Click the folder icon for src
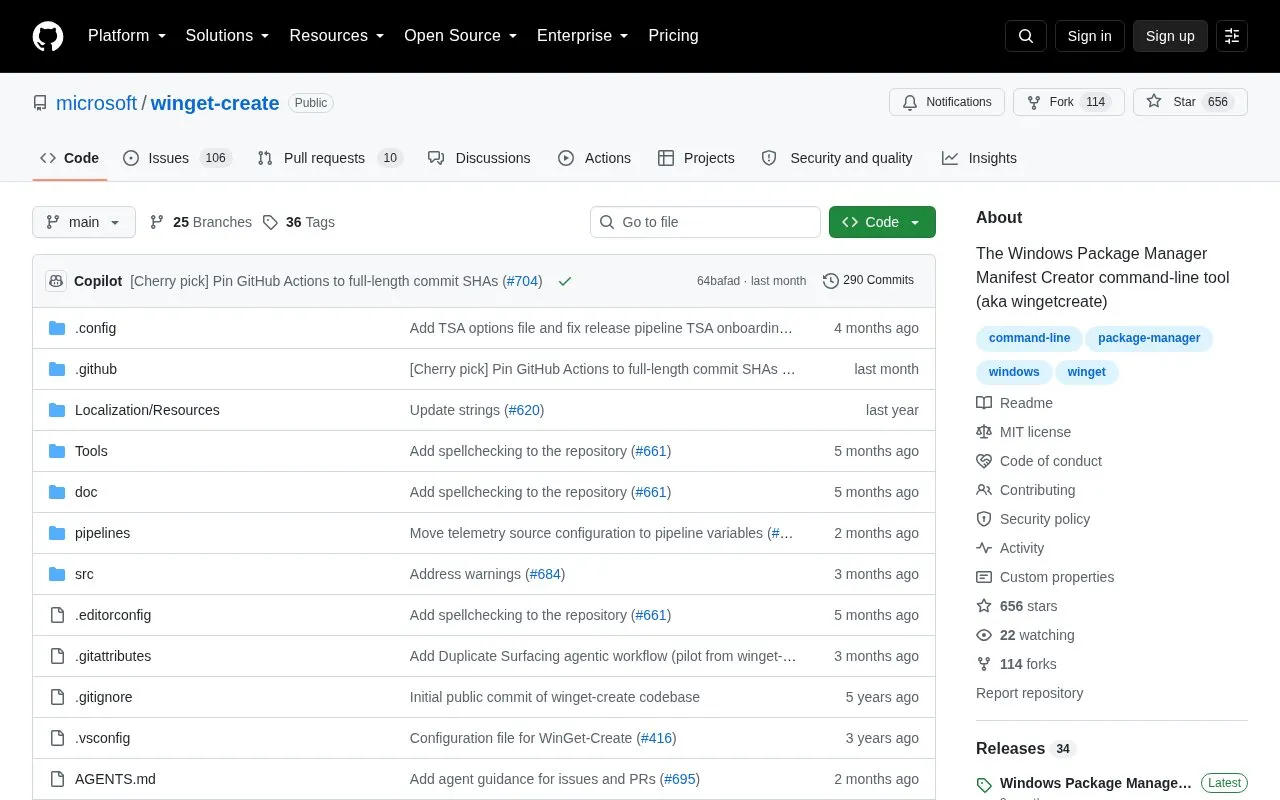This screenshot has width=1280, height=800. click(57, 574)
